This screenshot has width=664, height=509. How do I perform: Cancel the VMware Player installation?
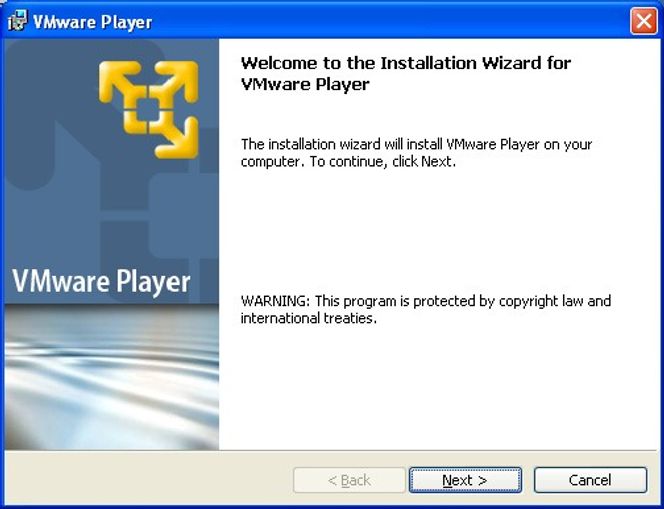(x=590, y=480)
